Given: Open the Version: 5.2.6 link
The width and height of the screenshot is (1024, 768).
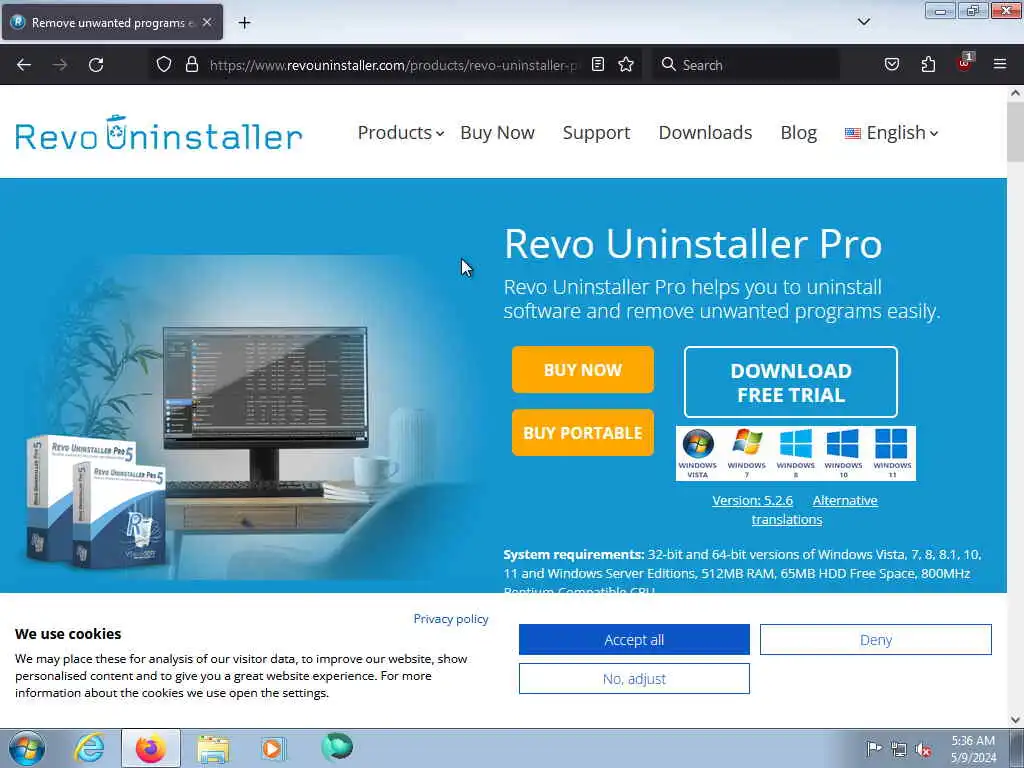Looking at the screenshot, I should coord(752,500).
